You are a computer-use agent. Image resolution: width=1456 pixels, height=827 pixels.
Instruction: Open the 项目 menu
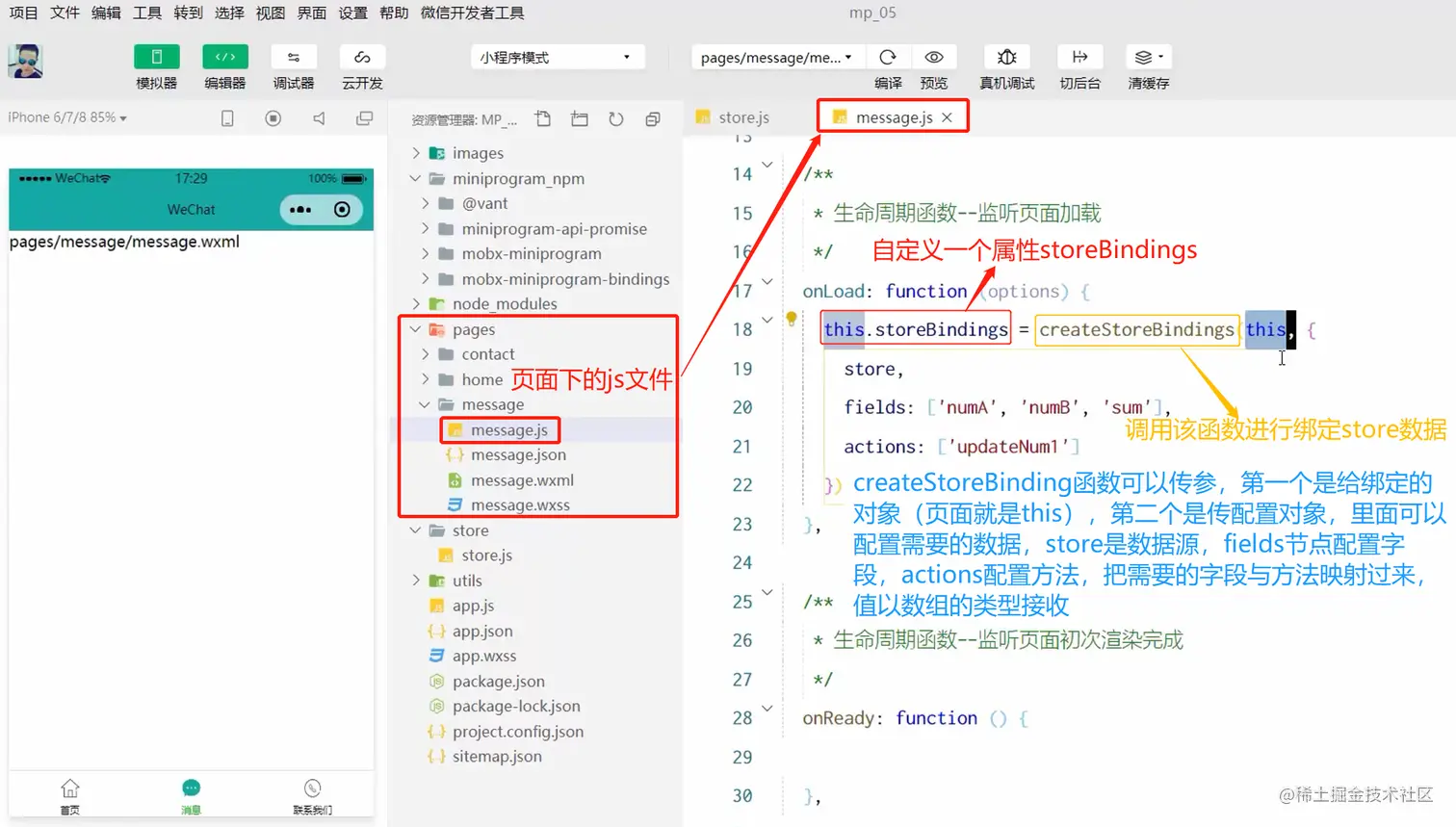tap(23, 13)
